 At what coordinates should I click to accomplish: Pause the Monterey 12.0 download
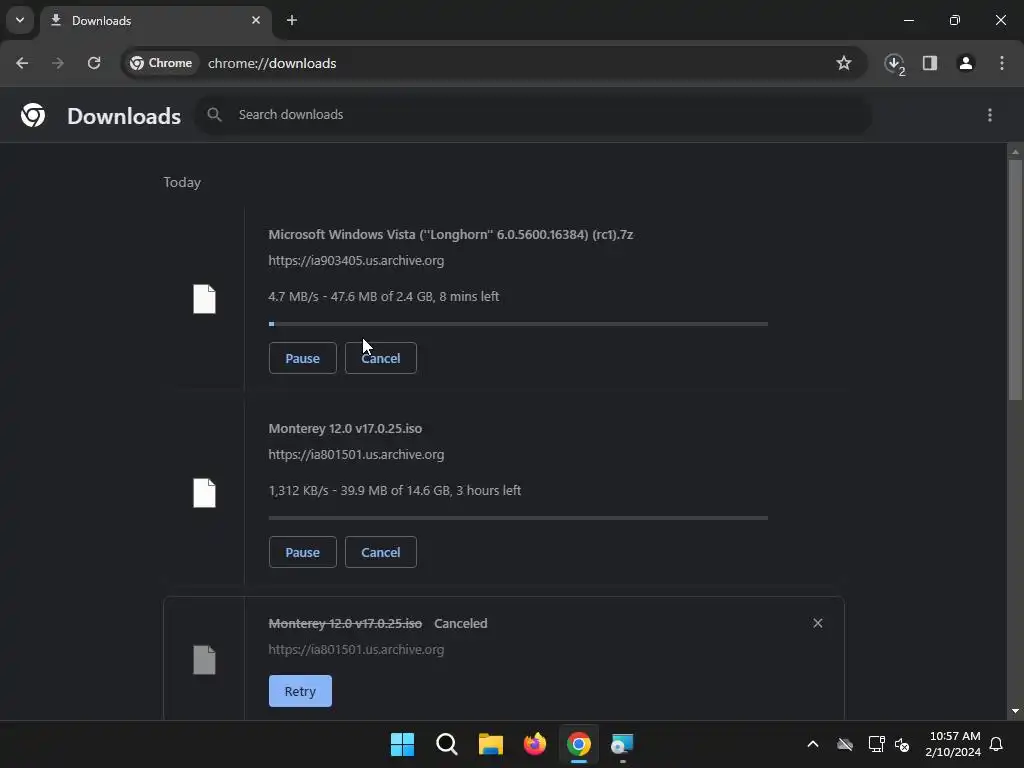[x=302, y=552]
